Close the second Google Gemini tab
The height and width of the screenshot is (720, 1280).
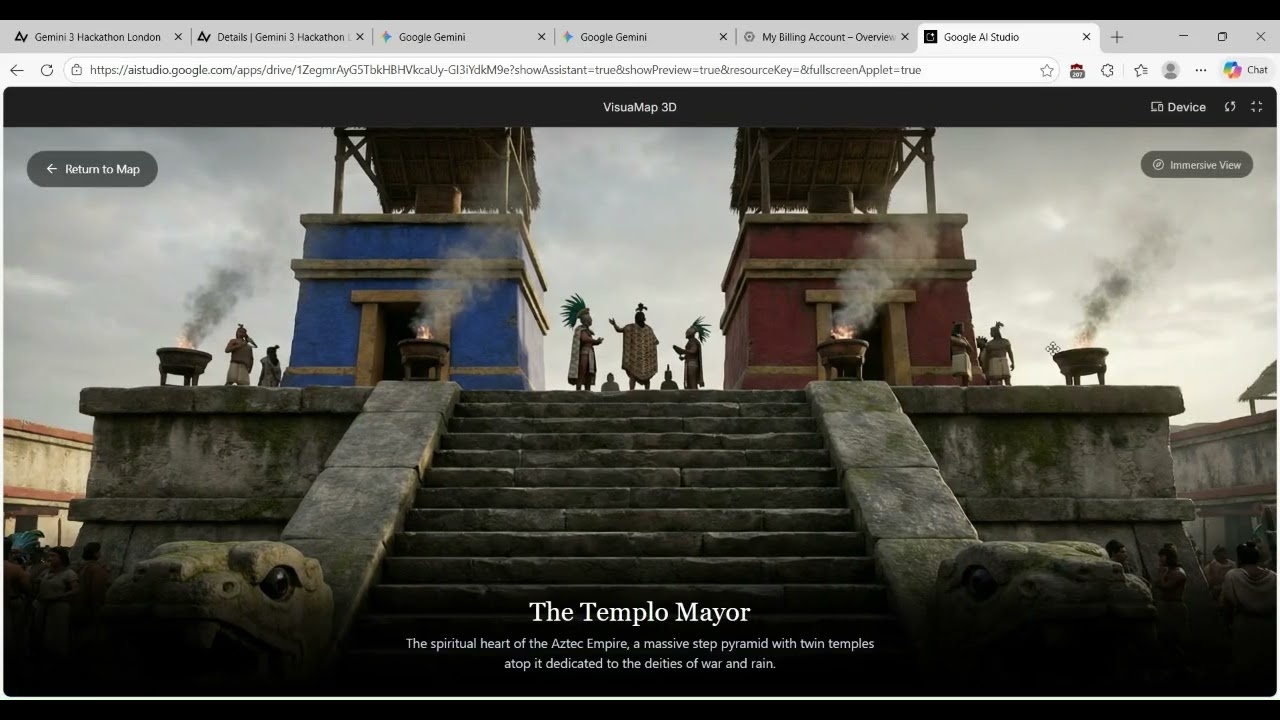point(723,37)
